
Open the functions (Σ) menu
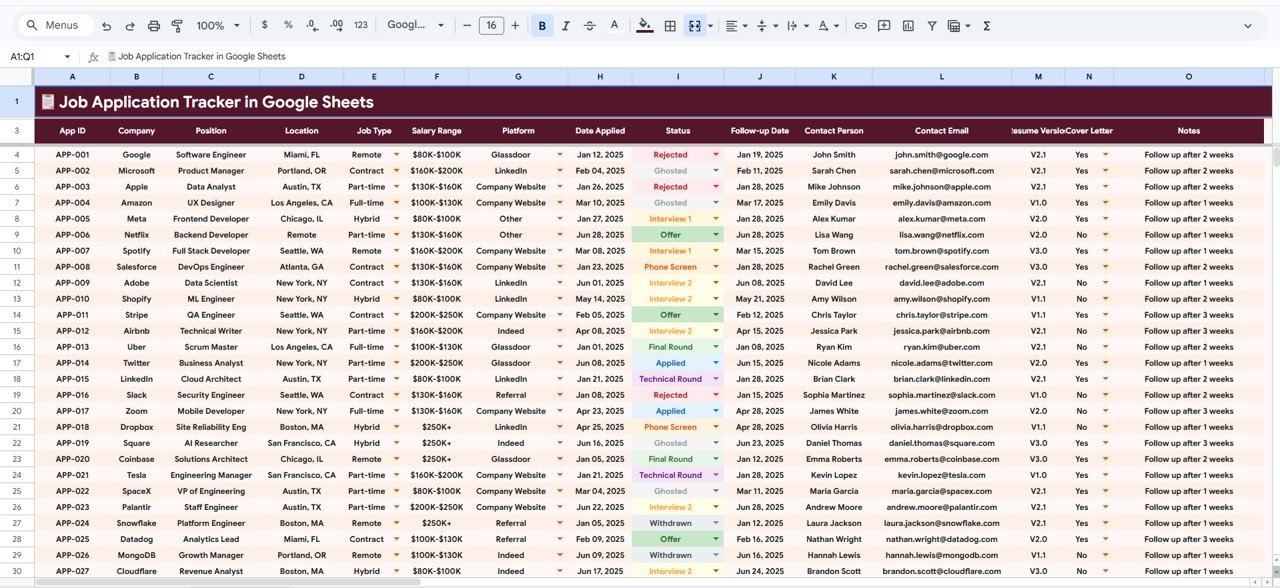(986, 24)
